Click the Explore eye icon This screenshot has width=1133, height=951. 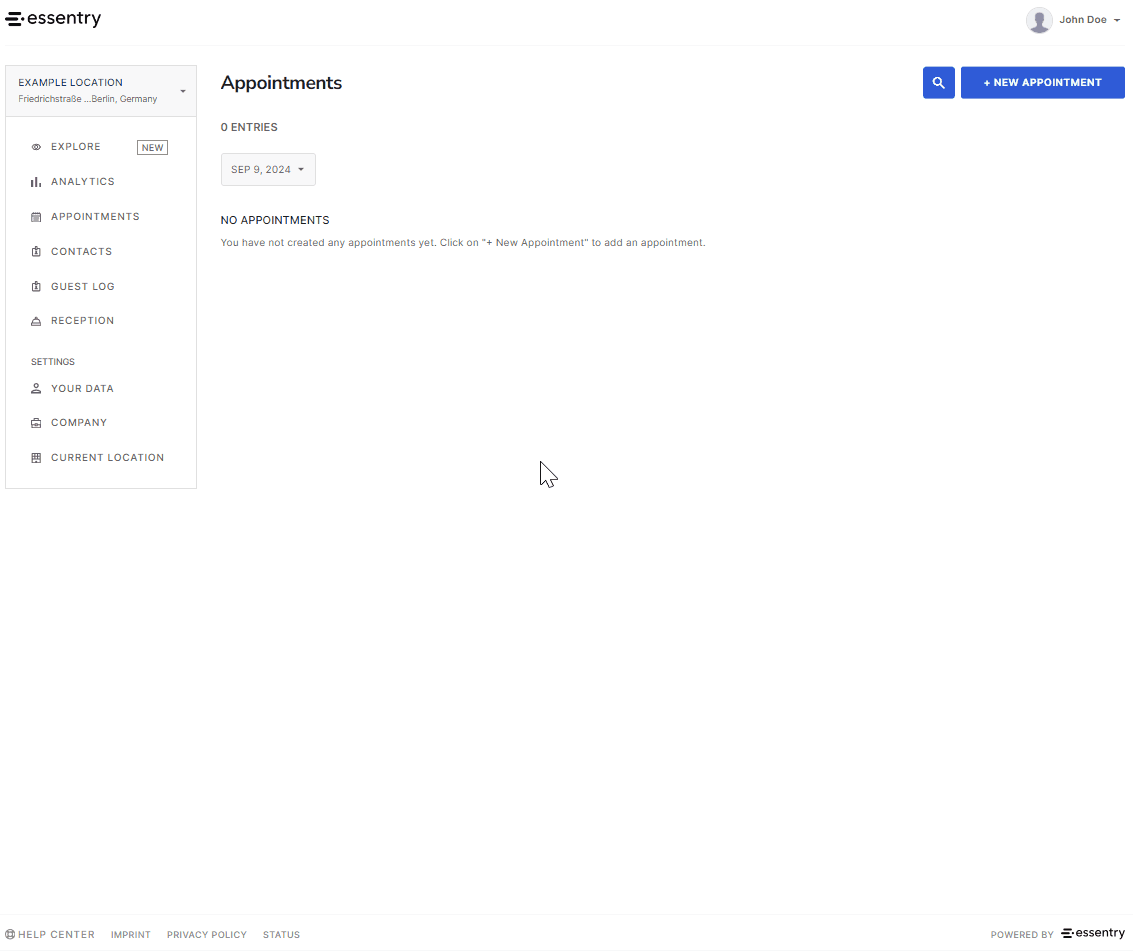[36, 147]
